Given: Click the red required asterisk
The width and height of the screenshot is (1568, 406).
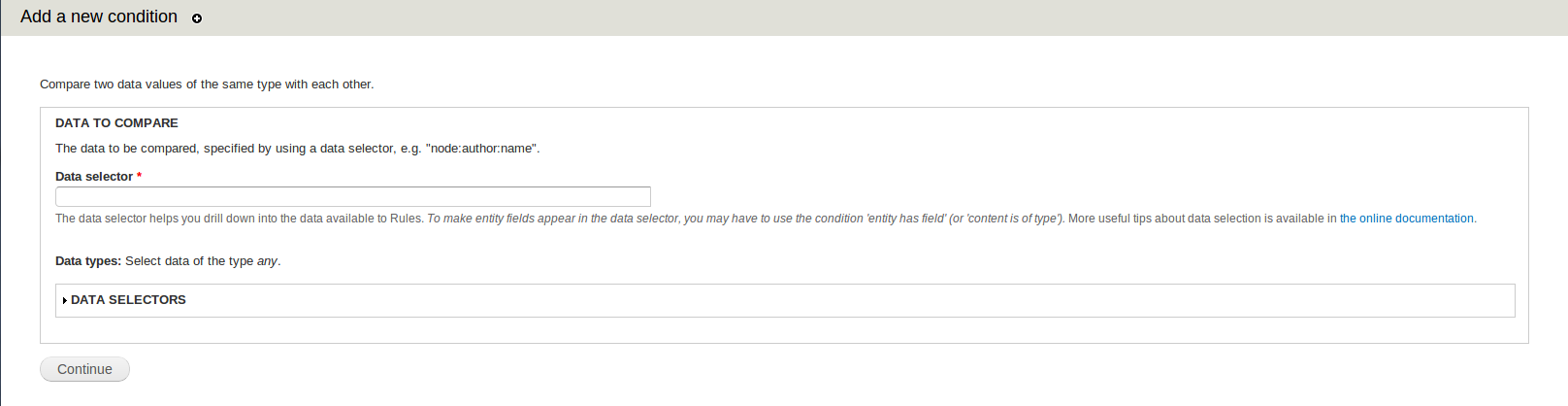Looking at the screenshot, I should click(x=140, y=177).
